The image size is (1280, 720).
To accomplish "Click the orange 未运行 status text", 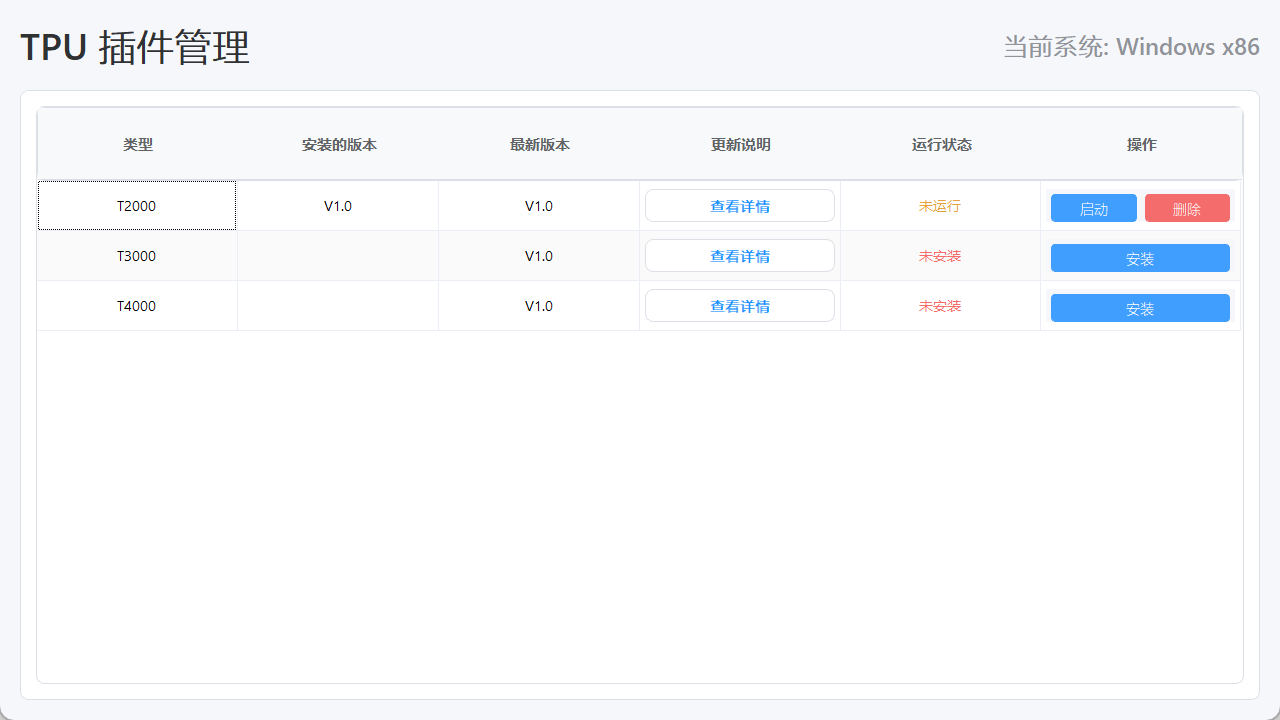I will (940, 206).
